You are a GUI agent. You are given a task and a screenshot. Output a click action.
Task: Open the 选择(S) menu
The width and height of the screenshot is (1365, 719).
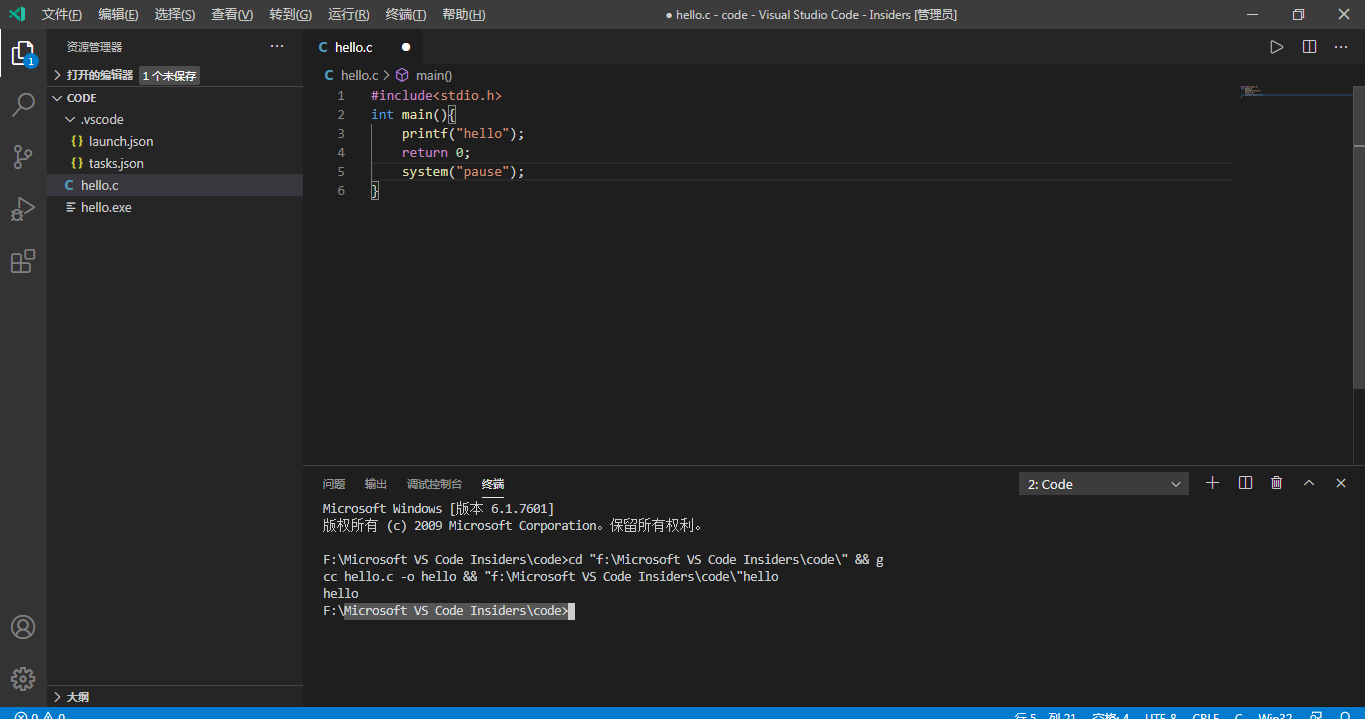pos(175,15)
